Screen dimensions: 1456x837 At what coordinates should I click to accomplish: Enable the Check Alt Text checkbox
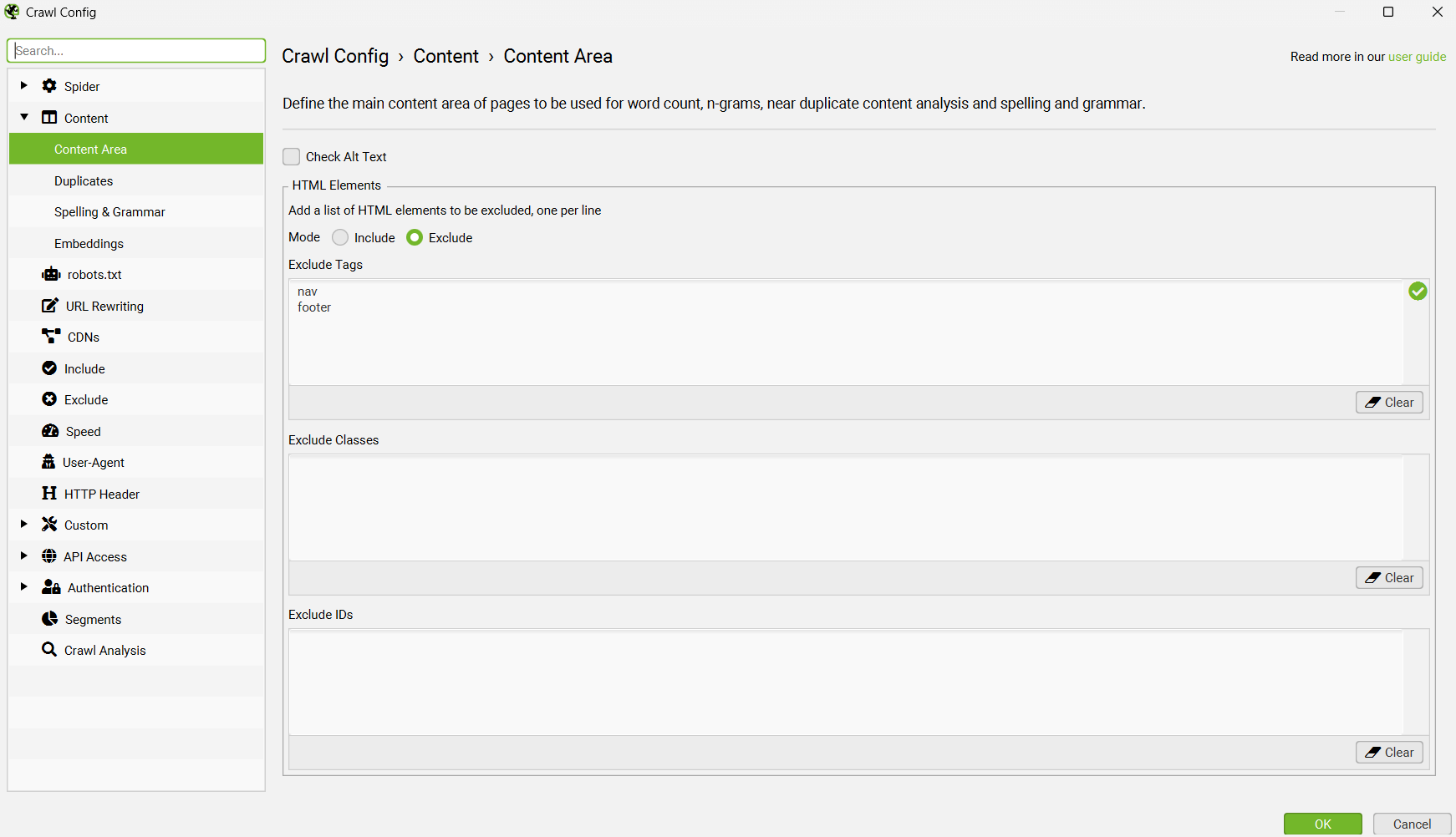coord(291,156)
